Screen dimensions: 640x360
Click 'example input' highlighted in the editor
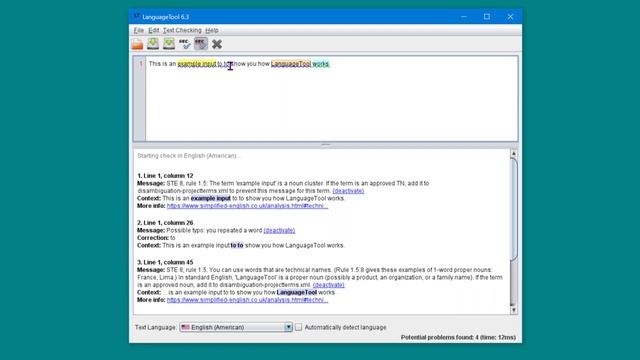[x=197, y=64]
